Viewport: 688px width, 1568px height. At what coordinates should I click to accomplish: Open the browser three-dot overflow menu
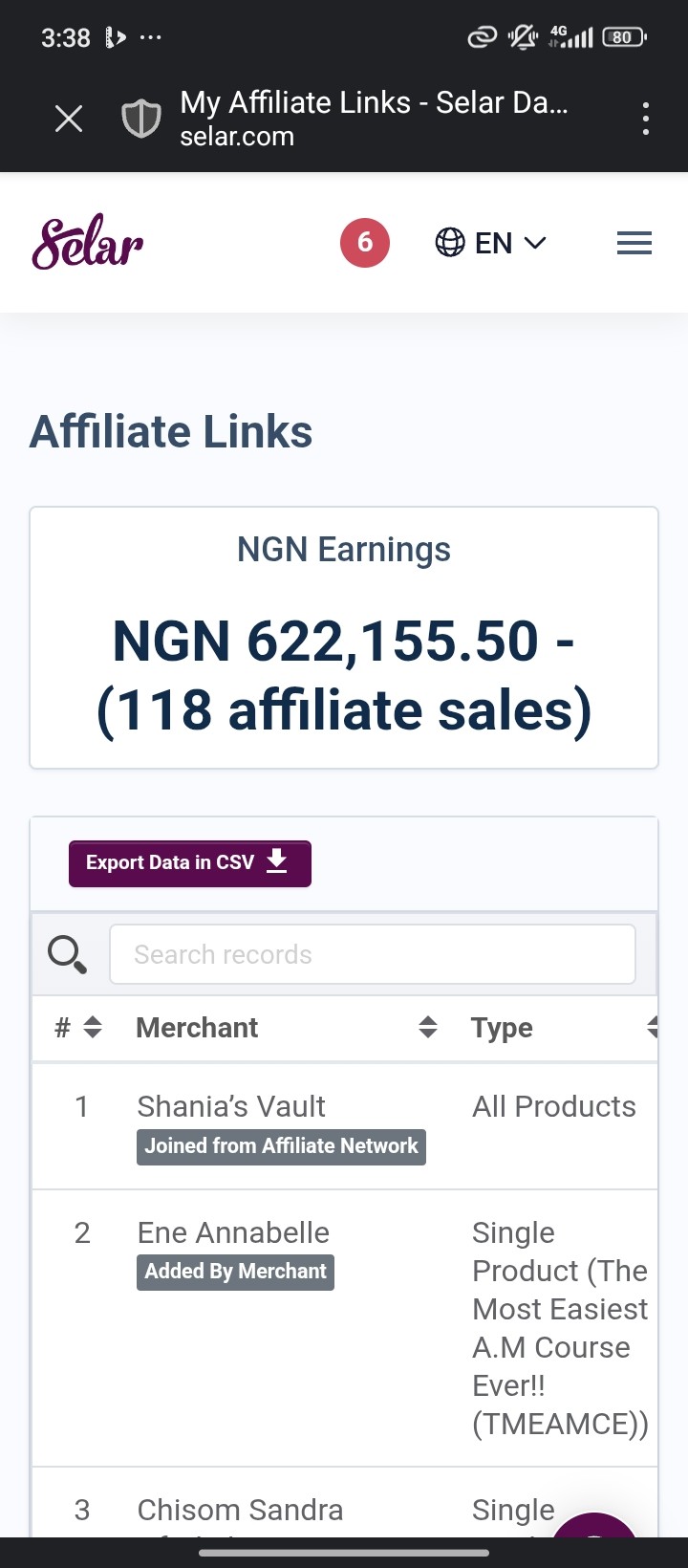point(646,119)
